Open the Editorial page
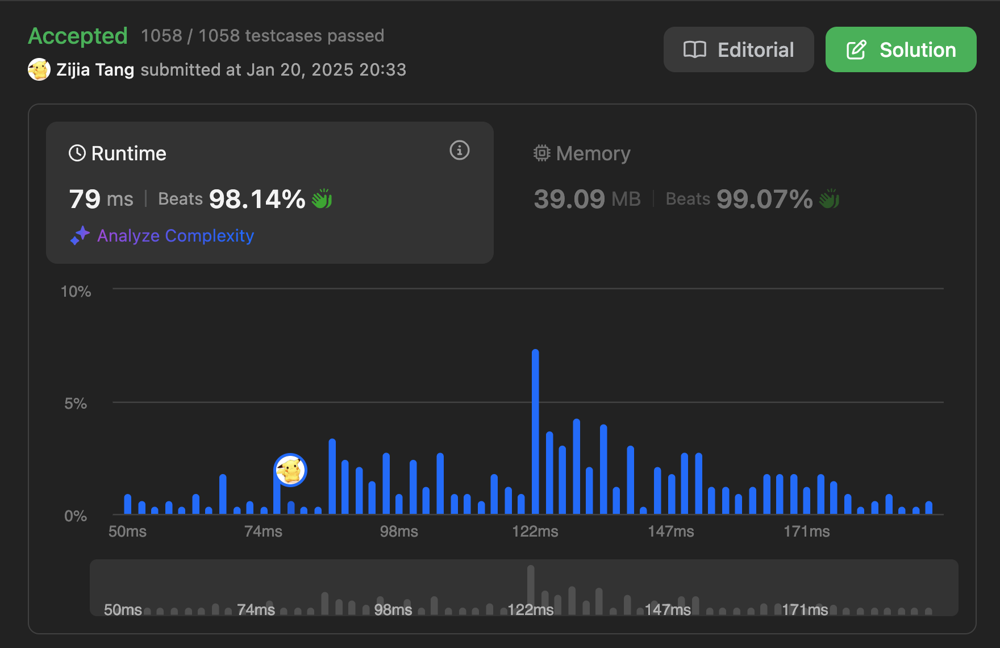 pyautogui.click(x=739, y=50)
